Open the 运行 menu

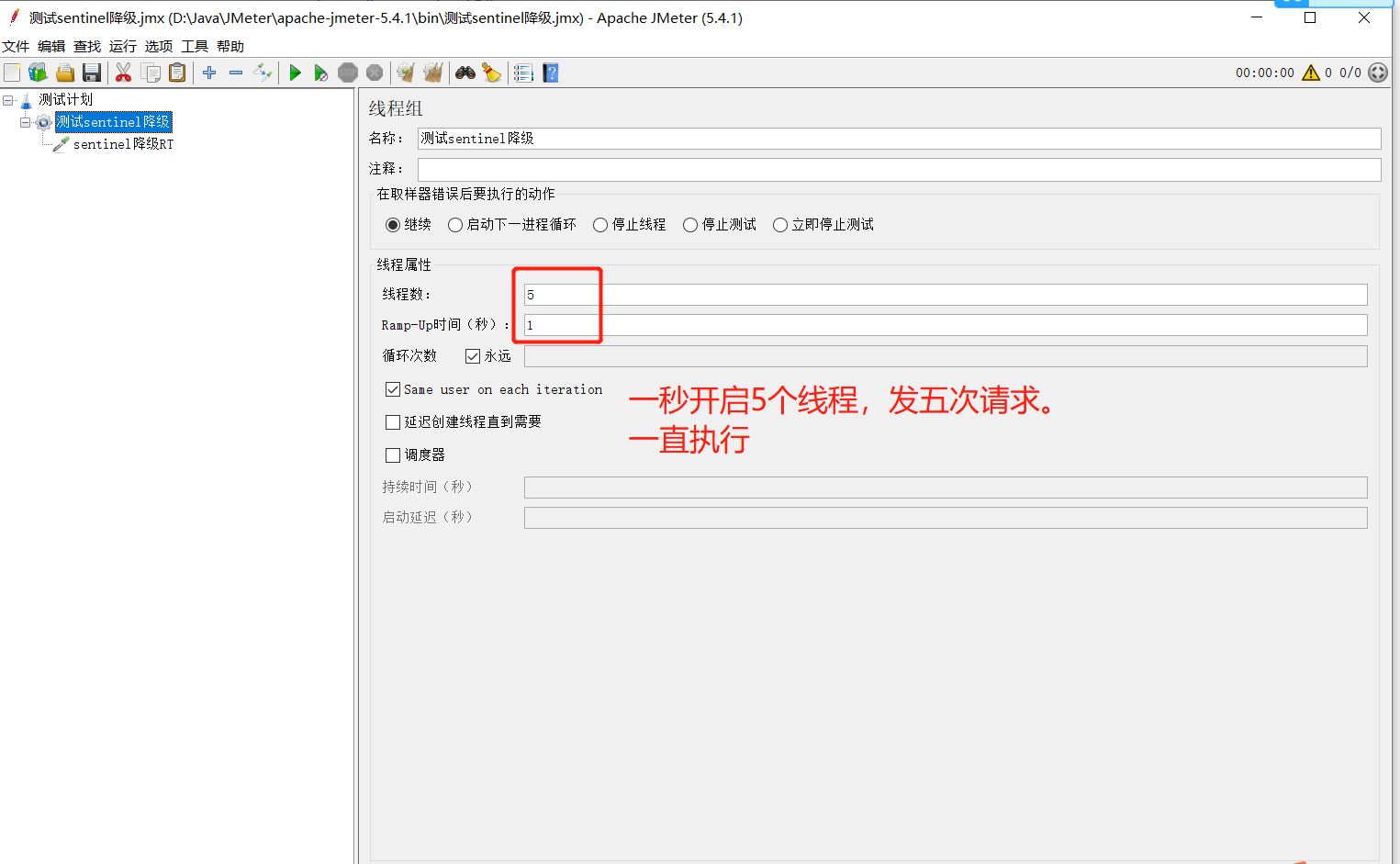[123, 46]
